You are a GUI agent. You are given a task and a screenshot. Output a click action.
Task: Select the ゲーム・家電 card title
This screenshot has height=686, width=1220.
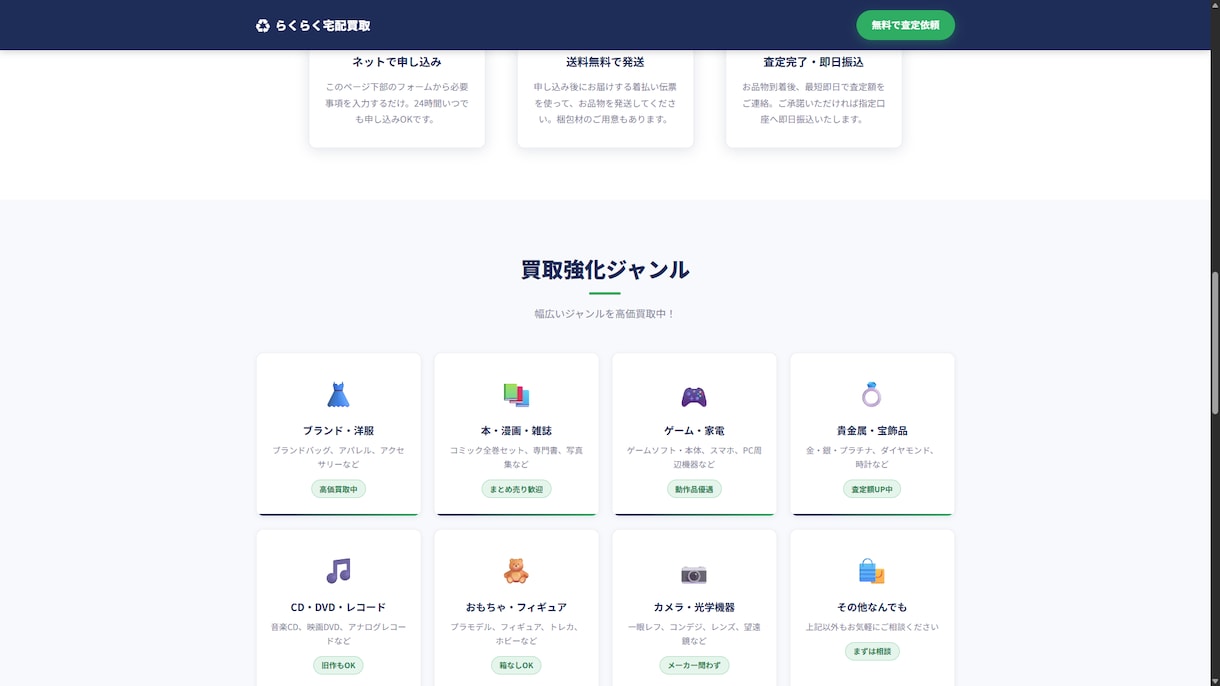(x=694, y=431)
